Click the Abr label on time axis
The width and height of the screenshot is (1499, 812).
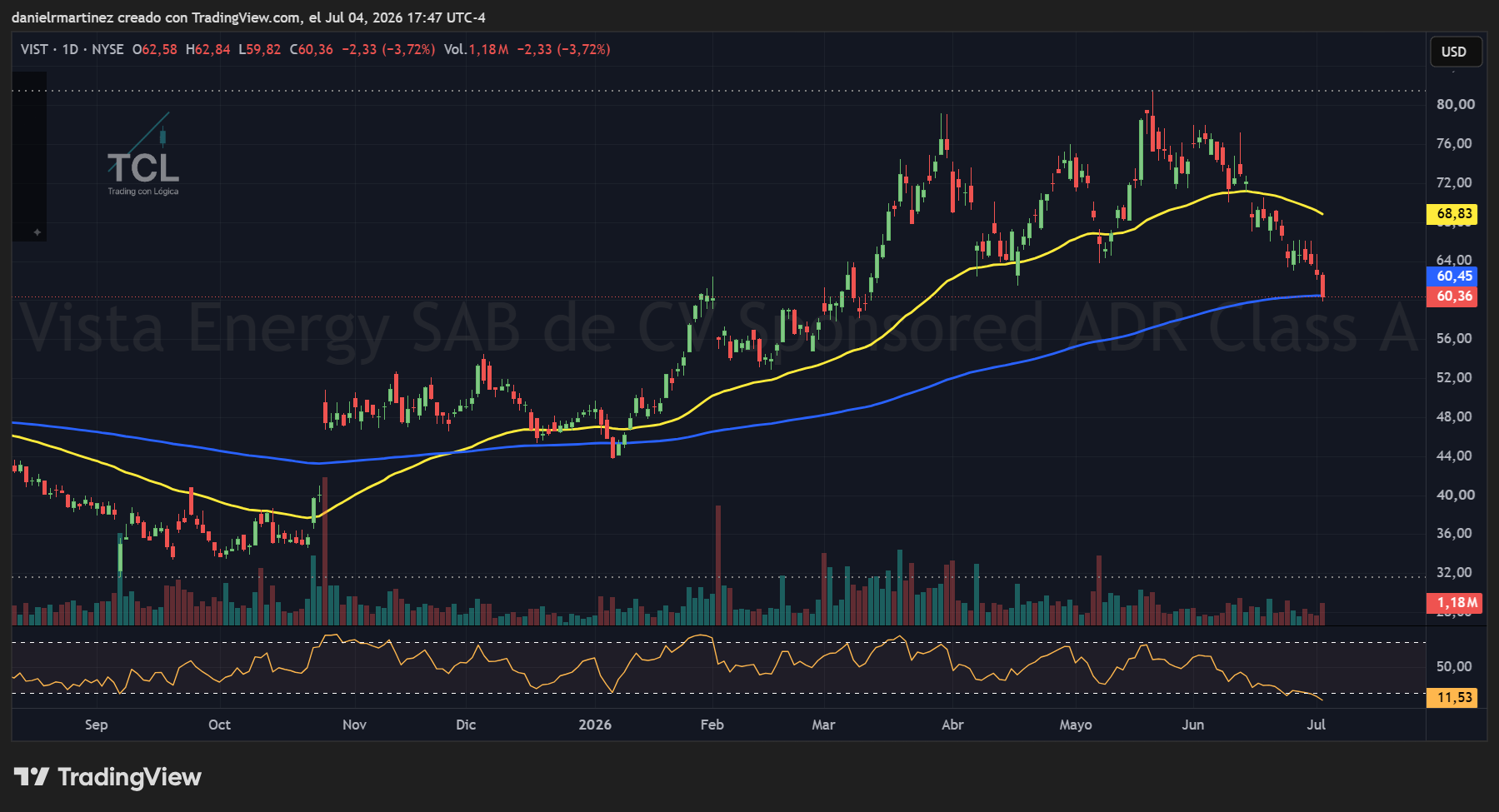click(952, 725)
